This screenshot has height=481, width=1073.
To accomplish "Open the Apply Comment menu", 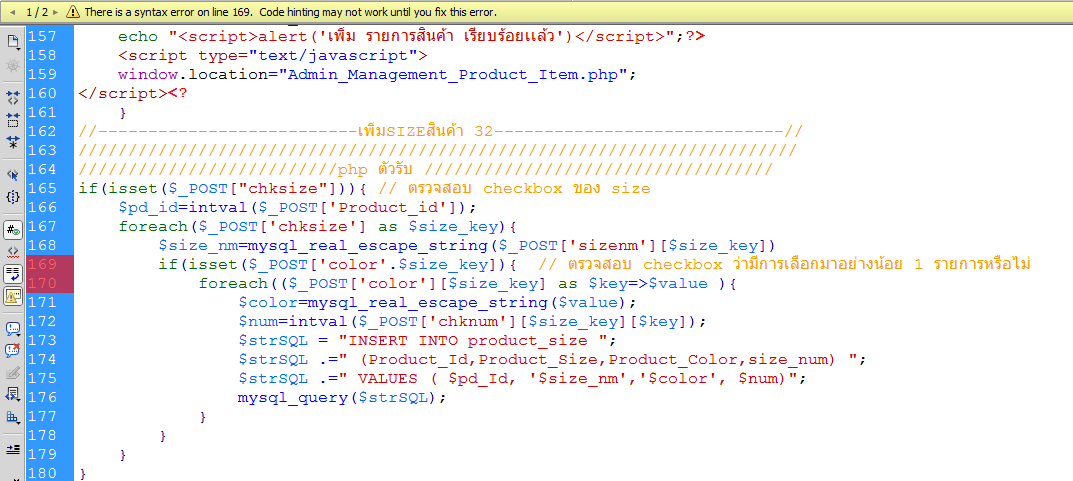I will click(x=13, y=328).
